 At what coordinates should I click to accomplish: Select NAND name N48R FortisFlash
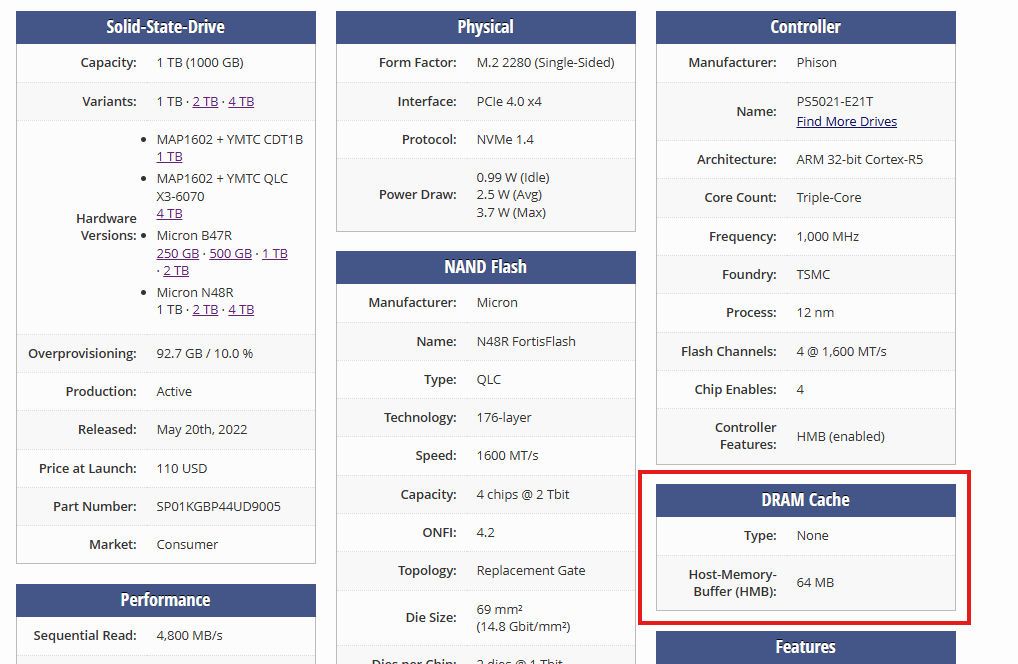tap(526, 341)
